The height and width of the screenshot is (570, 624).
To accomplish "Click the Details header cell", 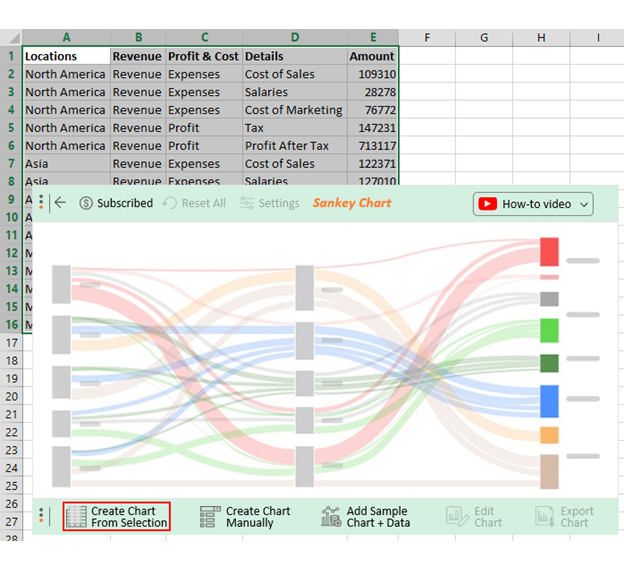I will coord(295,56).
